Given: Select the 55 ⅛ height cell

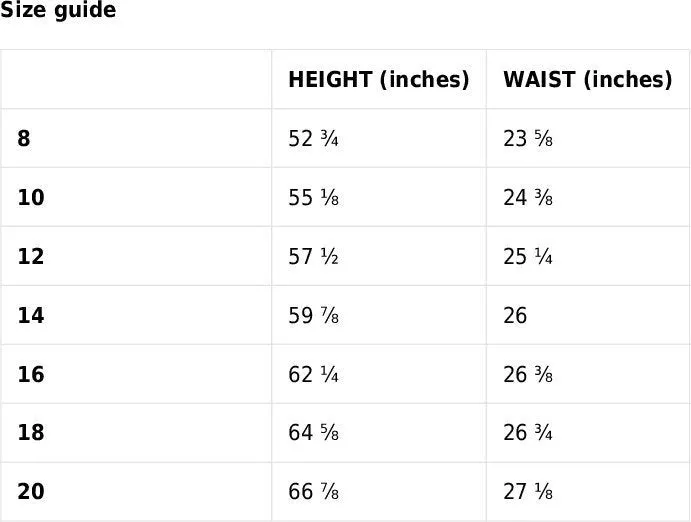Looking at the screenshot, I should click(x=313, y=197).
